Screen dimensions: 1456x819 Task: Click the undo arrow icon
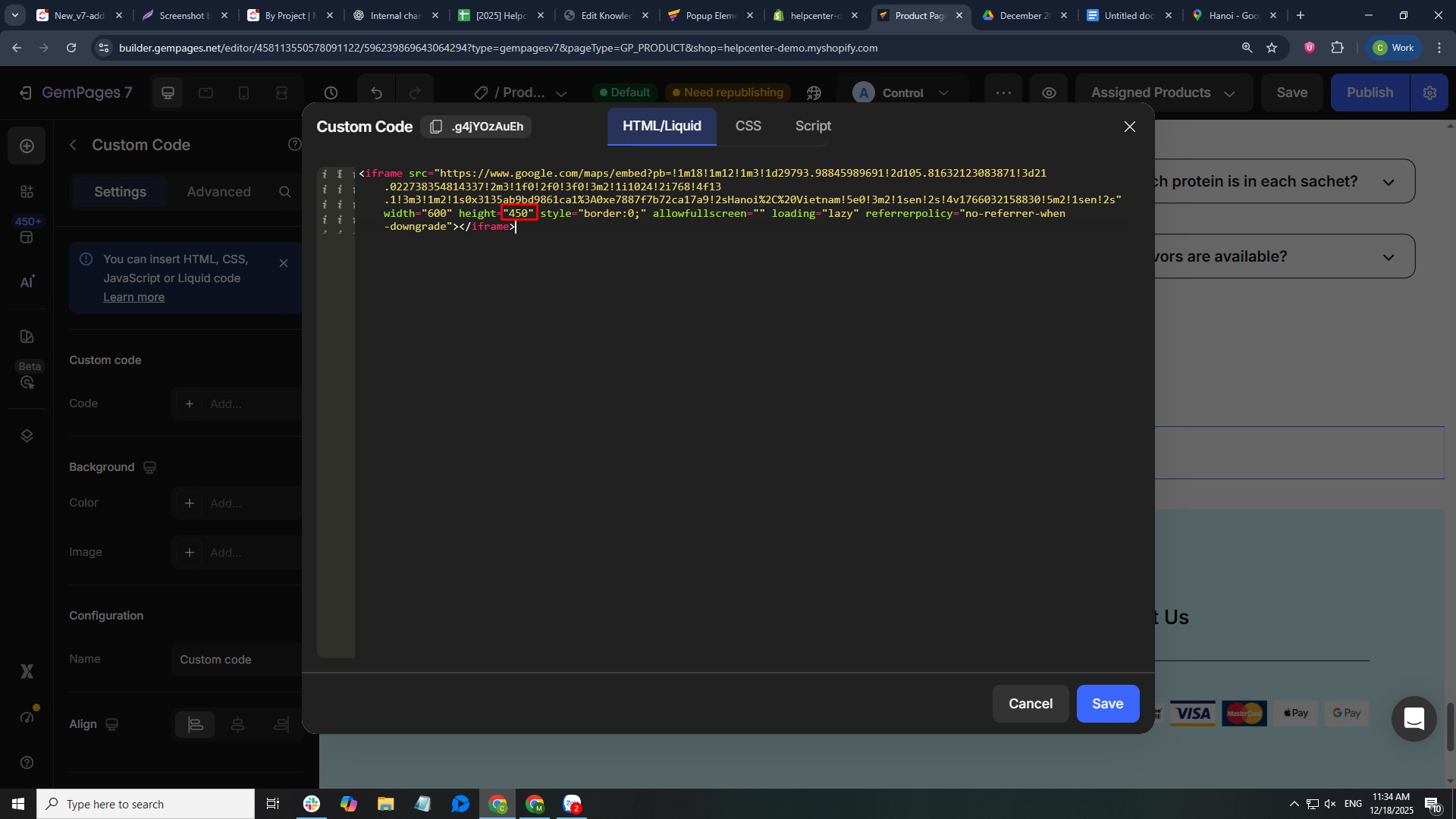(x=376, y=93)
